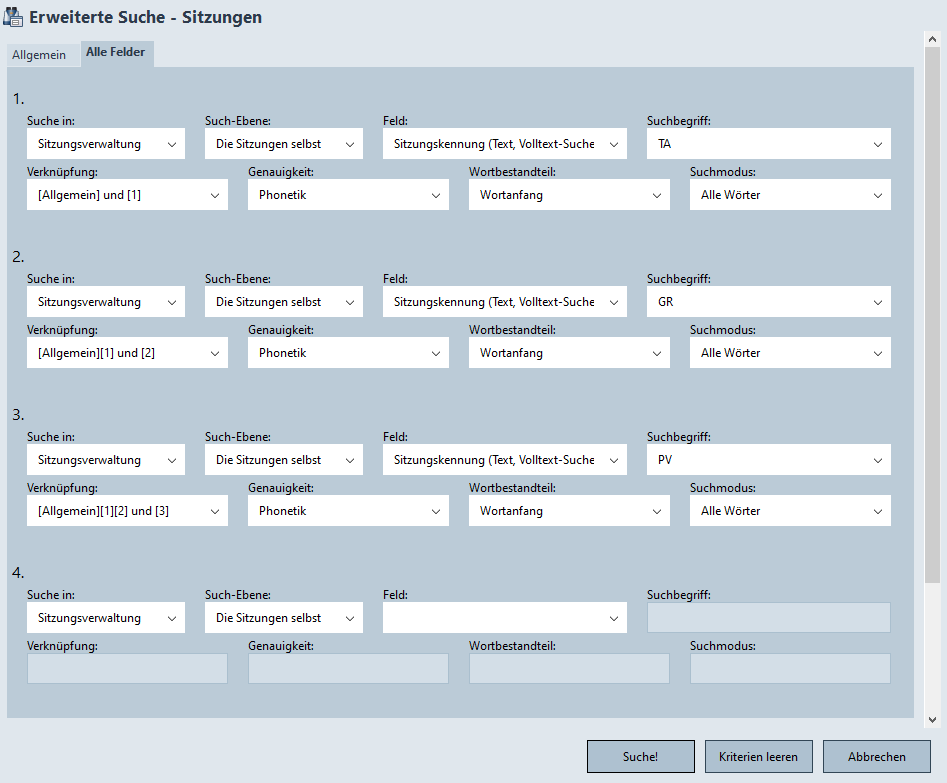Open Suche in dropdown for criterion 1
This screenshot has width=947, height=783.
(x=105, y=144)
